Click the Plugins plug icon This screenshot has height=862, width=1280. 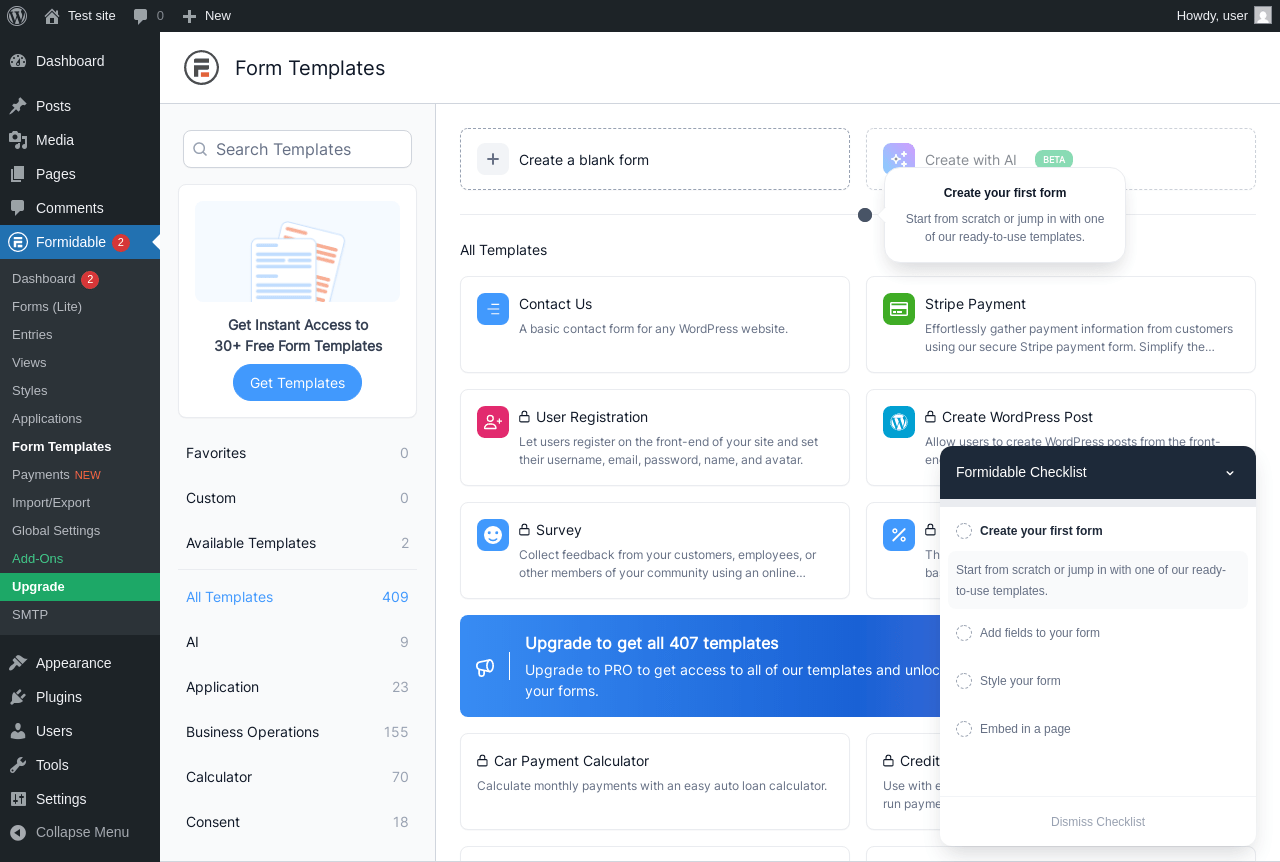tap(18, 697)
